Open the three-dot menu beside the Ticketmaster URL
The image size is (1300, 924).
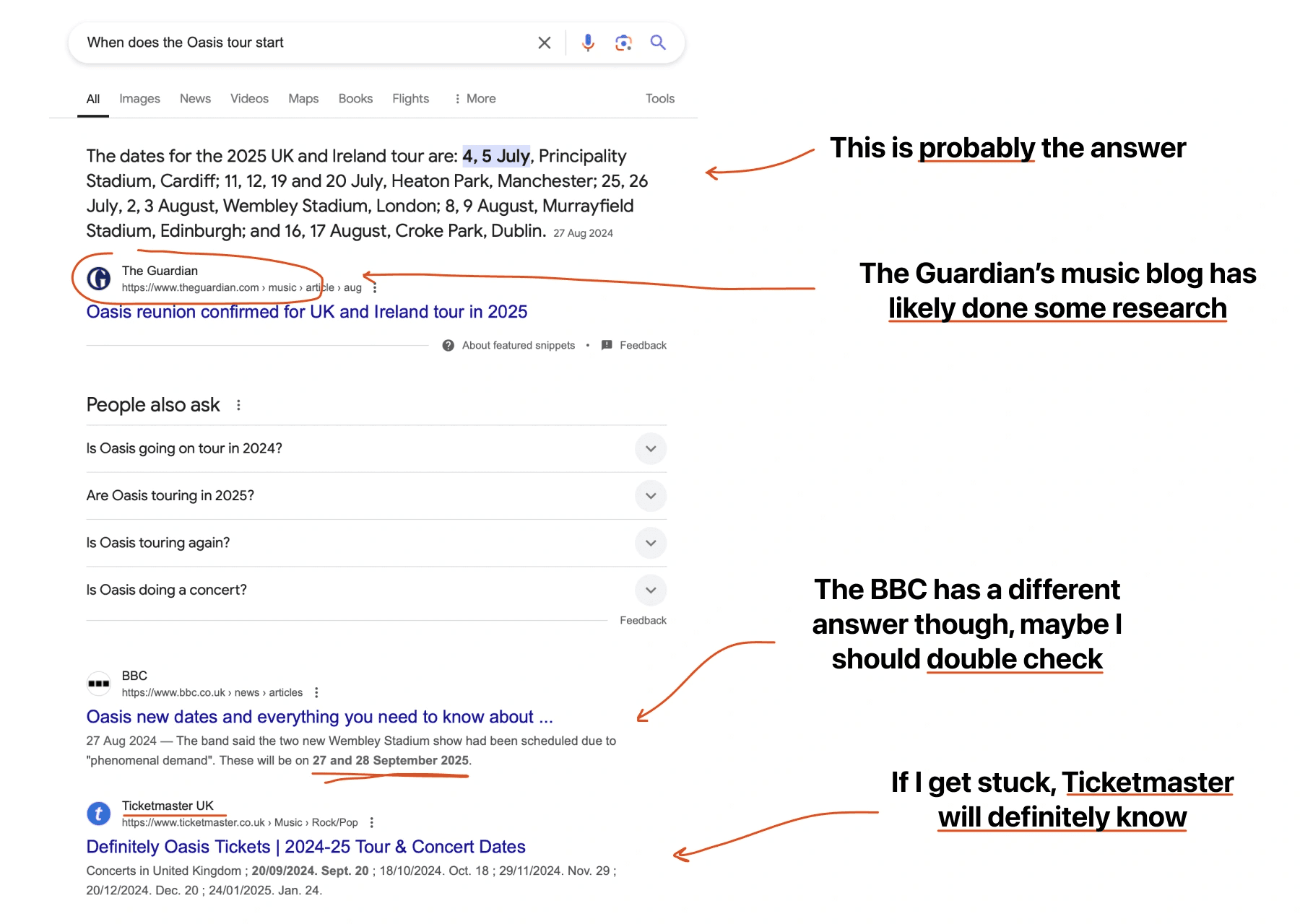(372, 823)
